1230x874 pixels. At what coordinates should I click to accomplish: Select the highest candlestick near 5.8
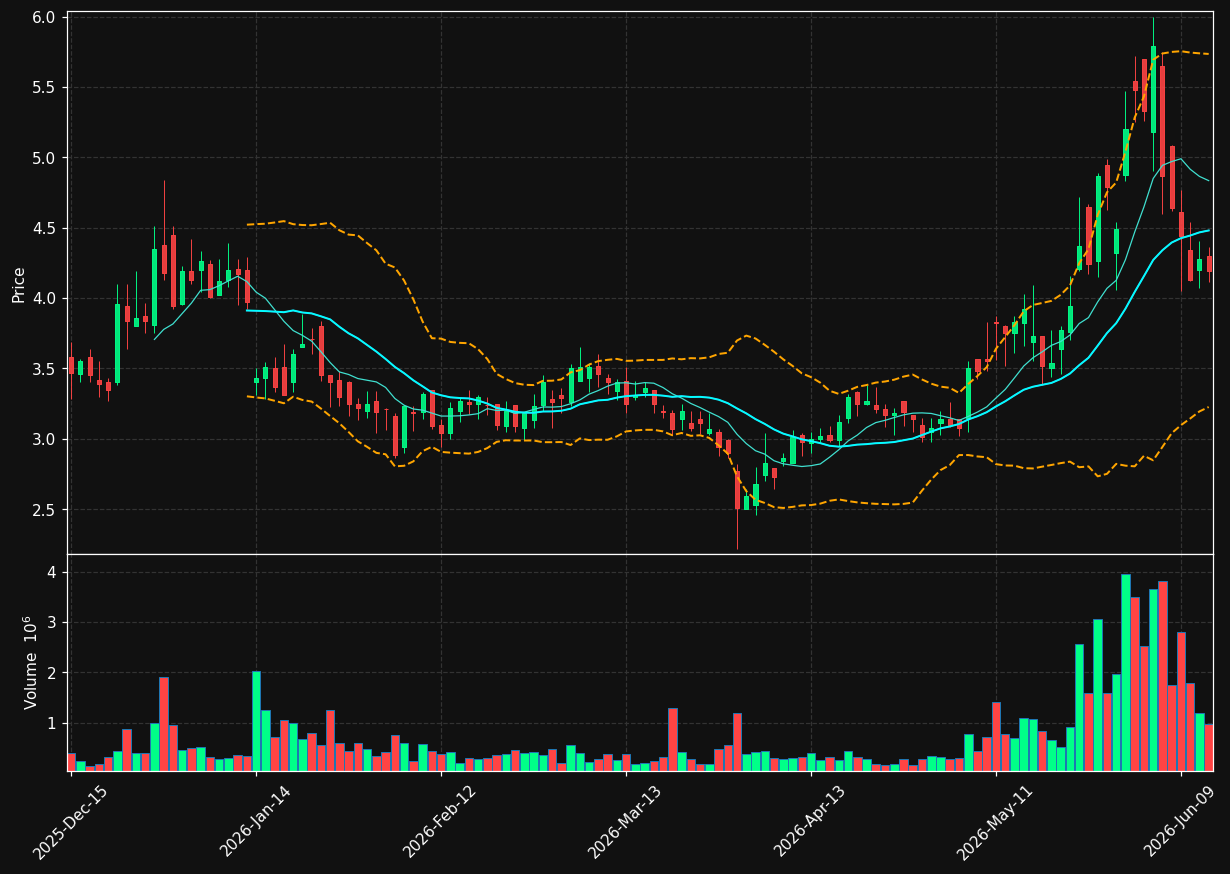coord(1153,89)
